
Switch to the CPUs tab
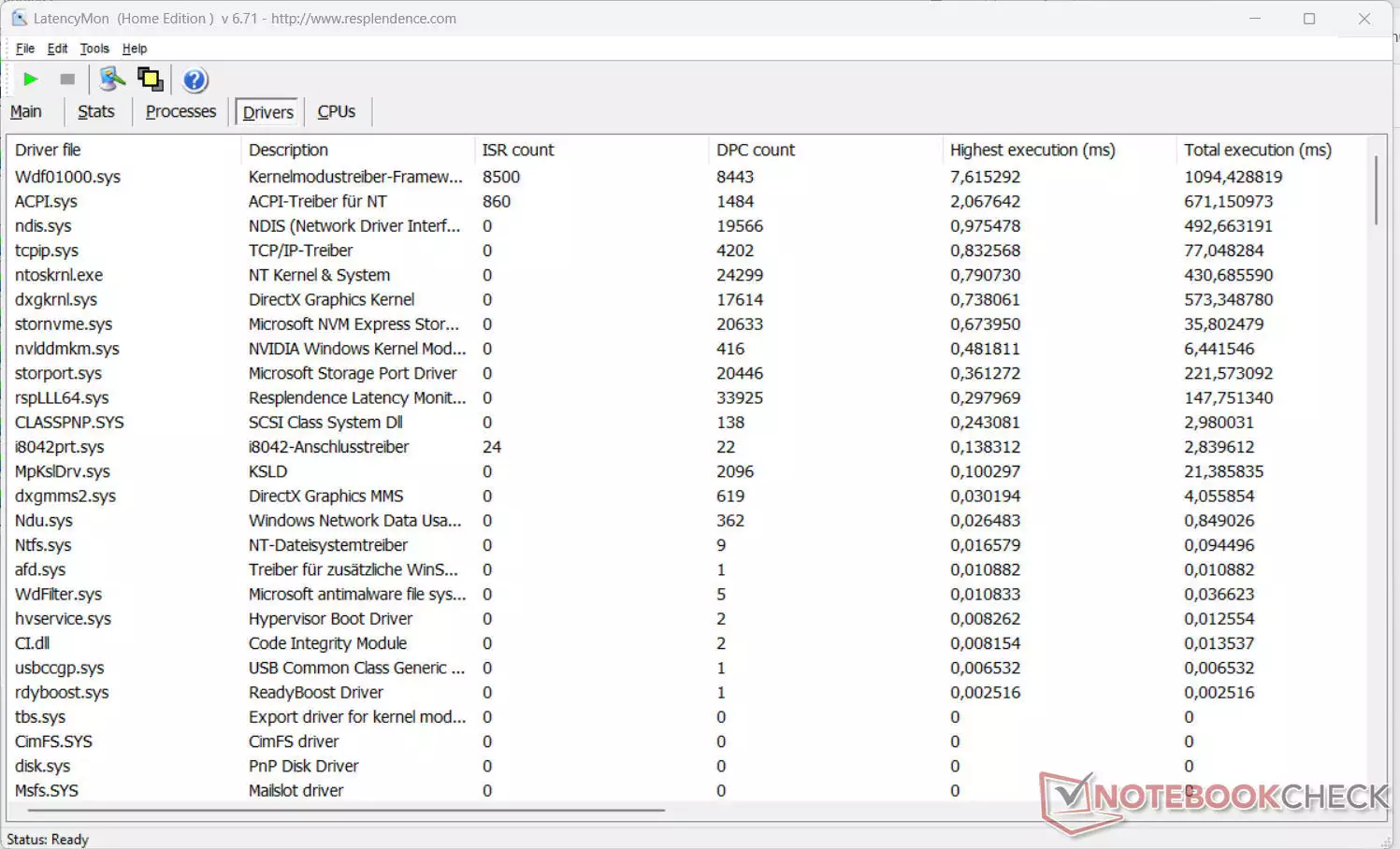tap(336, 111)
